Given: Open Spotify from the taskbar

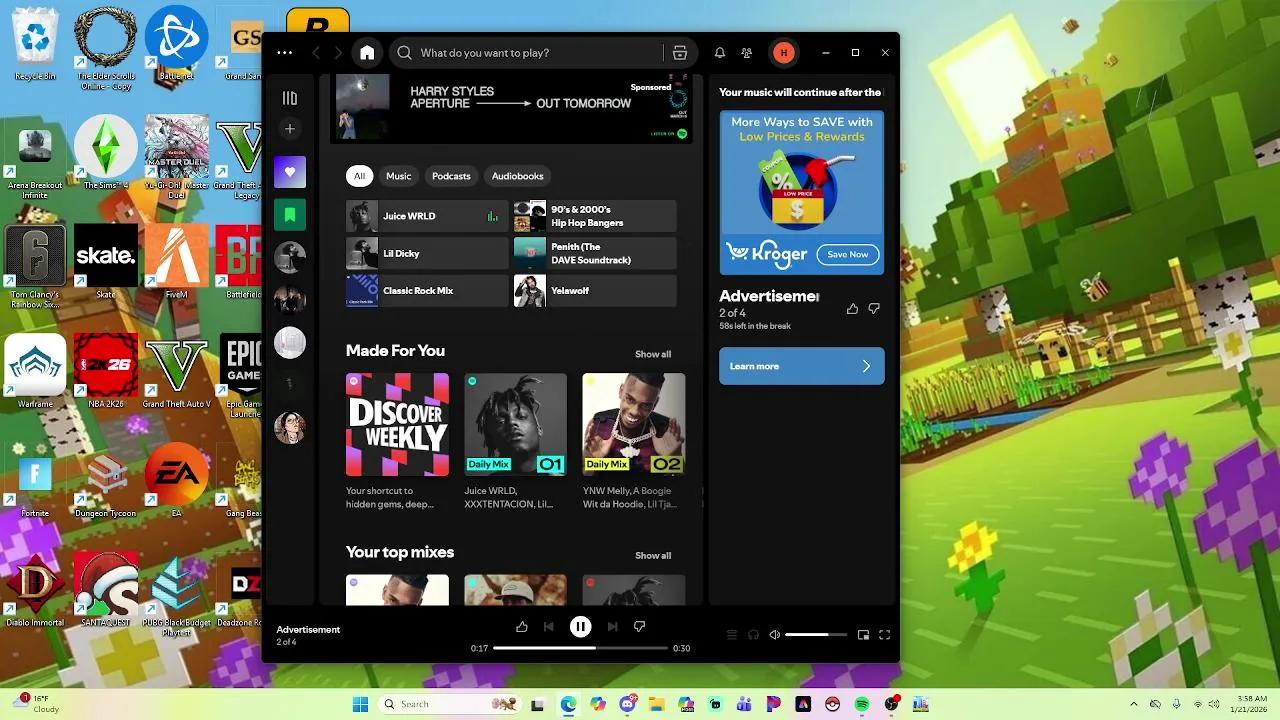Looking at the screenshot, I should pyautogui.click(x=862, y=705).
